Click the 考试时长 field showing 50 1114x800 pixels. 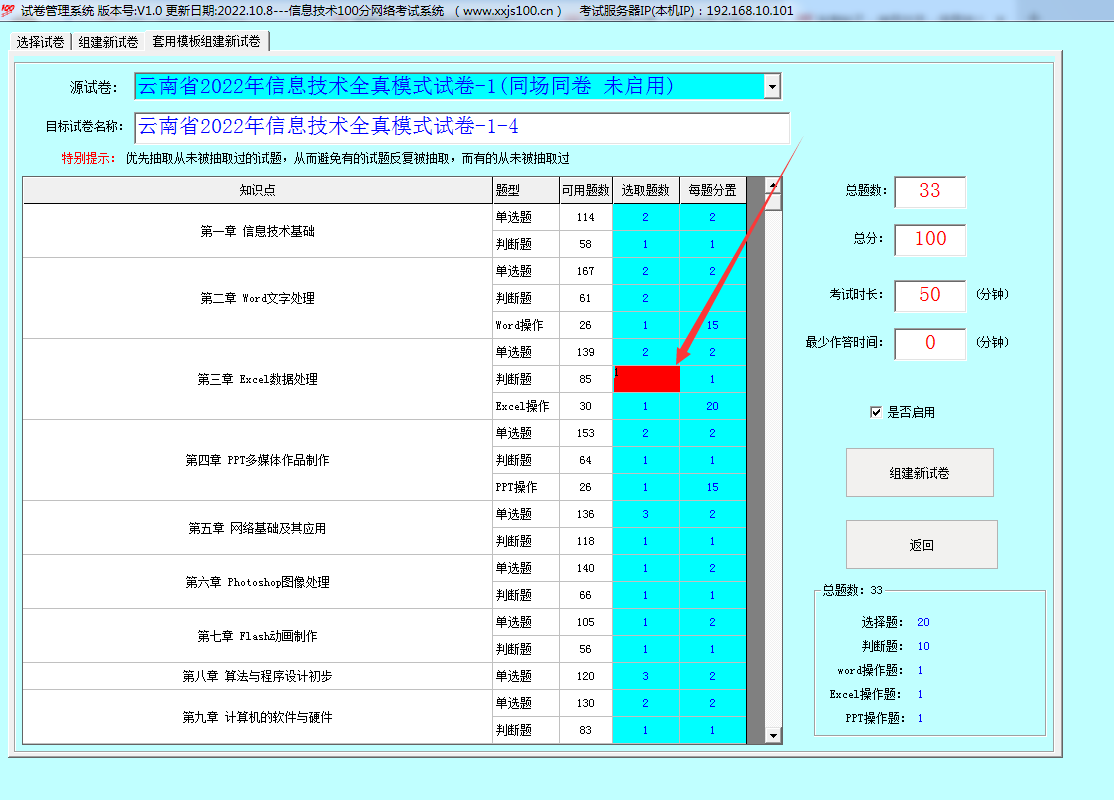(x=930, y=296)
